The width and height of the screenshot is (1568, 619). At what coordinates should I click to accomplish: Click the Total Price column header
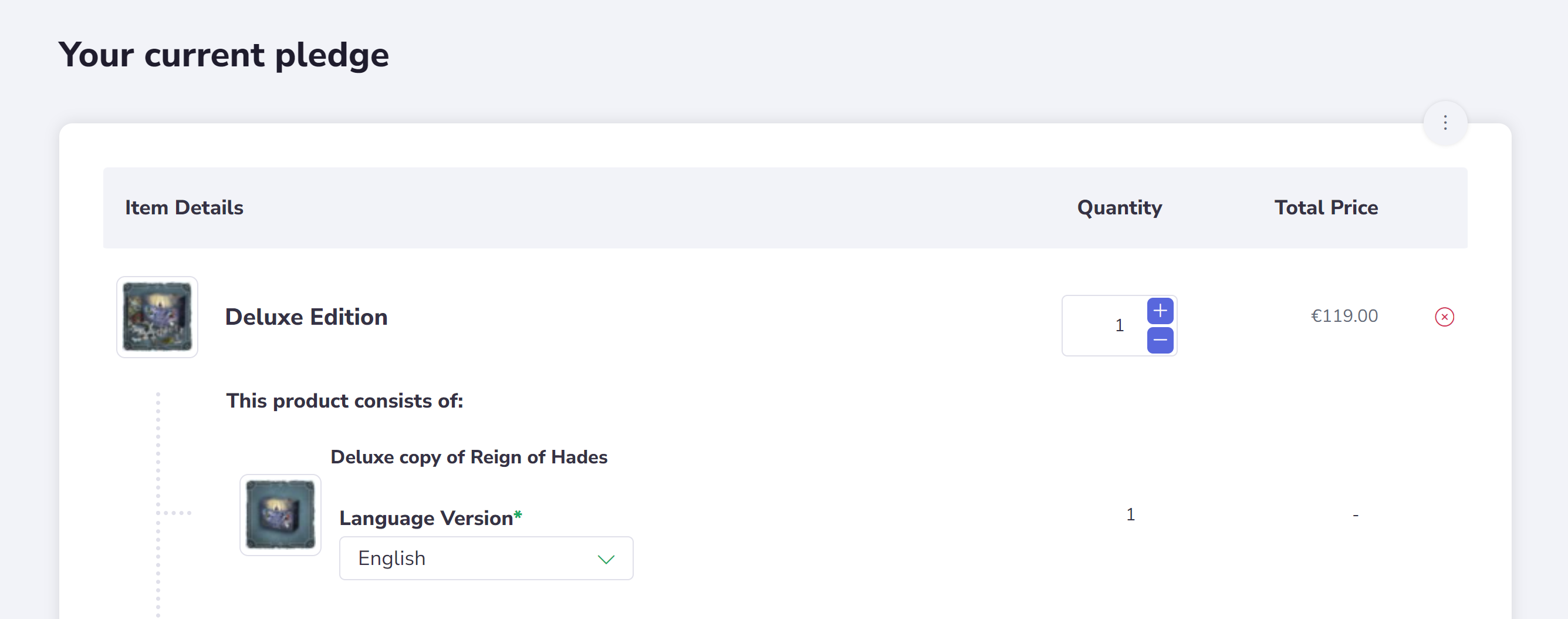(x=1326, y=207)
